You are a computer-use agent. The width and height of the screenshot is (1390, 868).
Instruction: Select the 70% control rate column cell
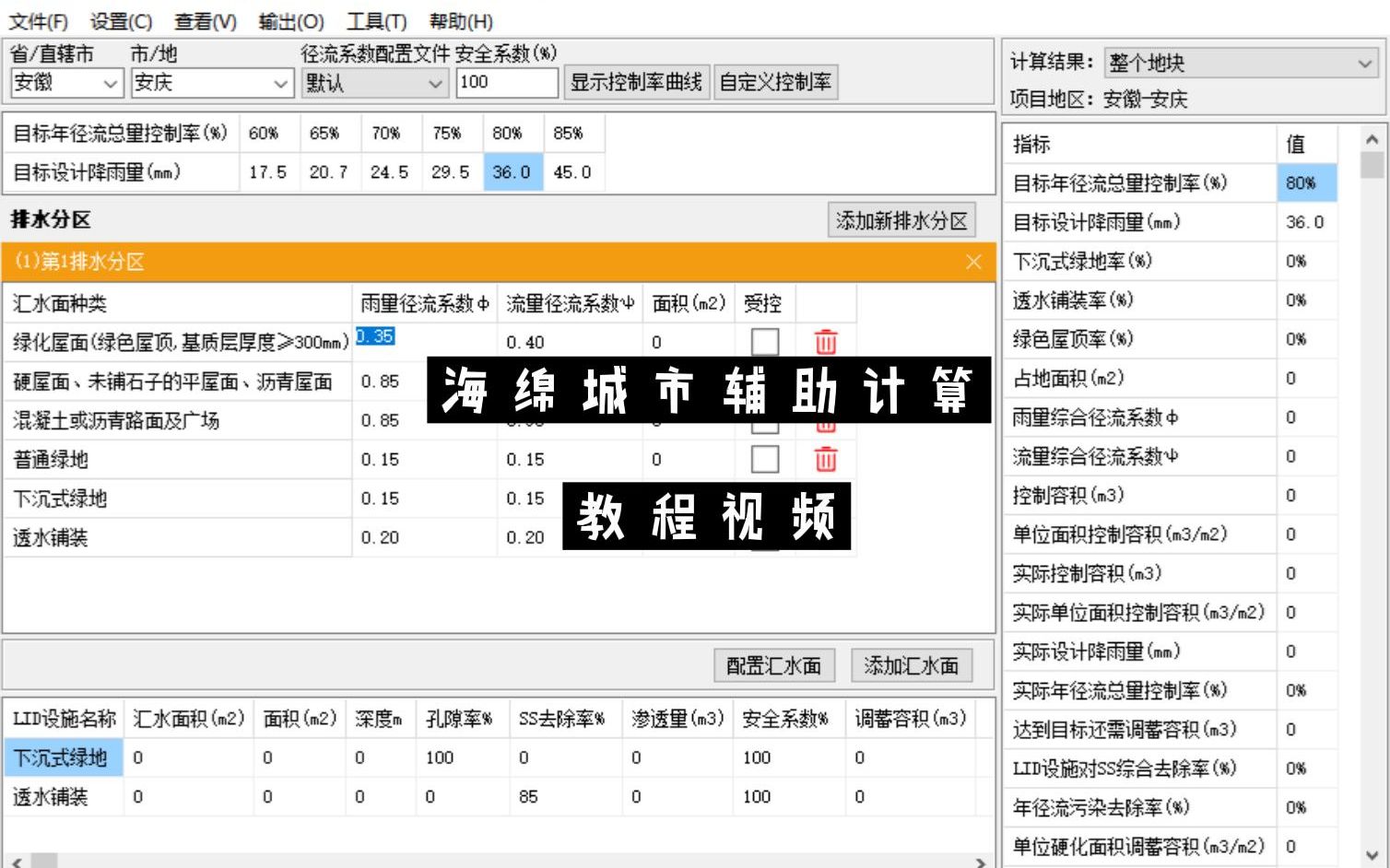(391, 134)
